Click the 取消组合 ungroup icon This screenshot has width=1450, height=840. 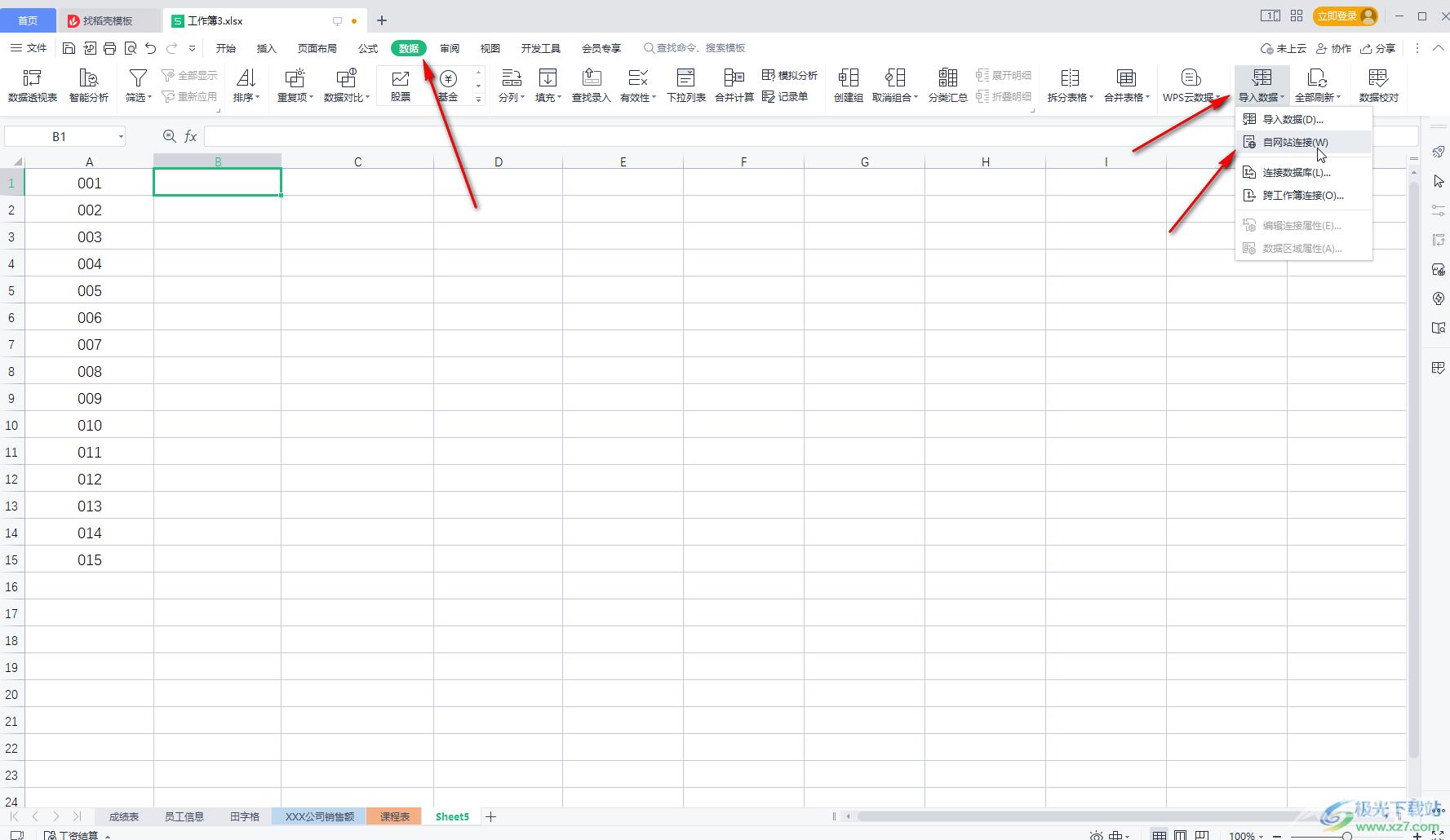point(895,77)
